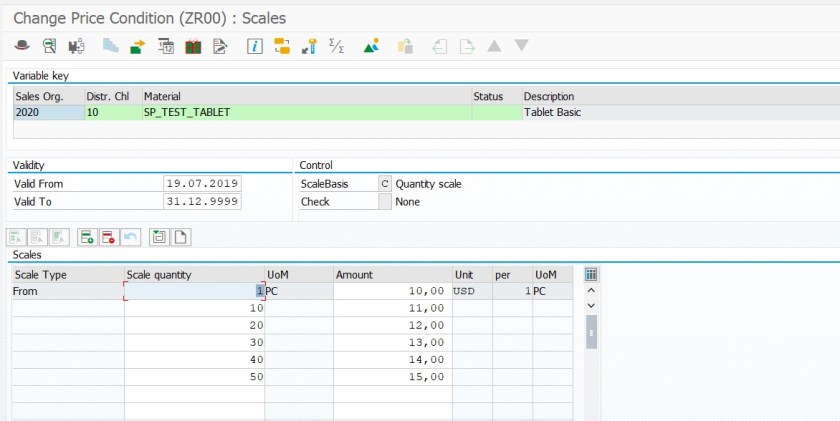This screenshot has height=421, width=840.
Task: Insert a scale row with green plus icon
Action: click(87, 237)
